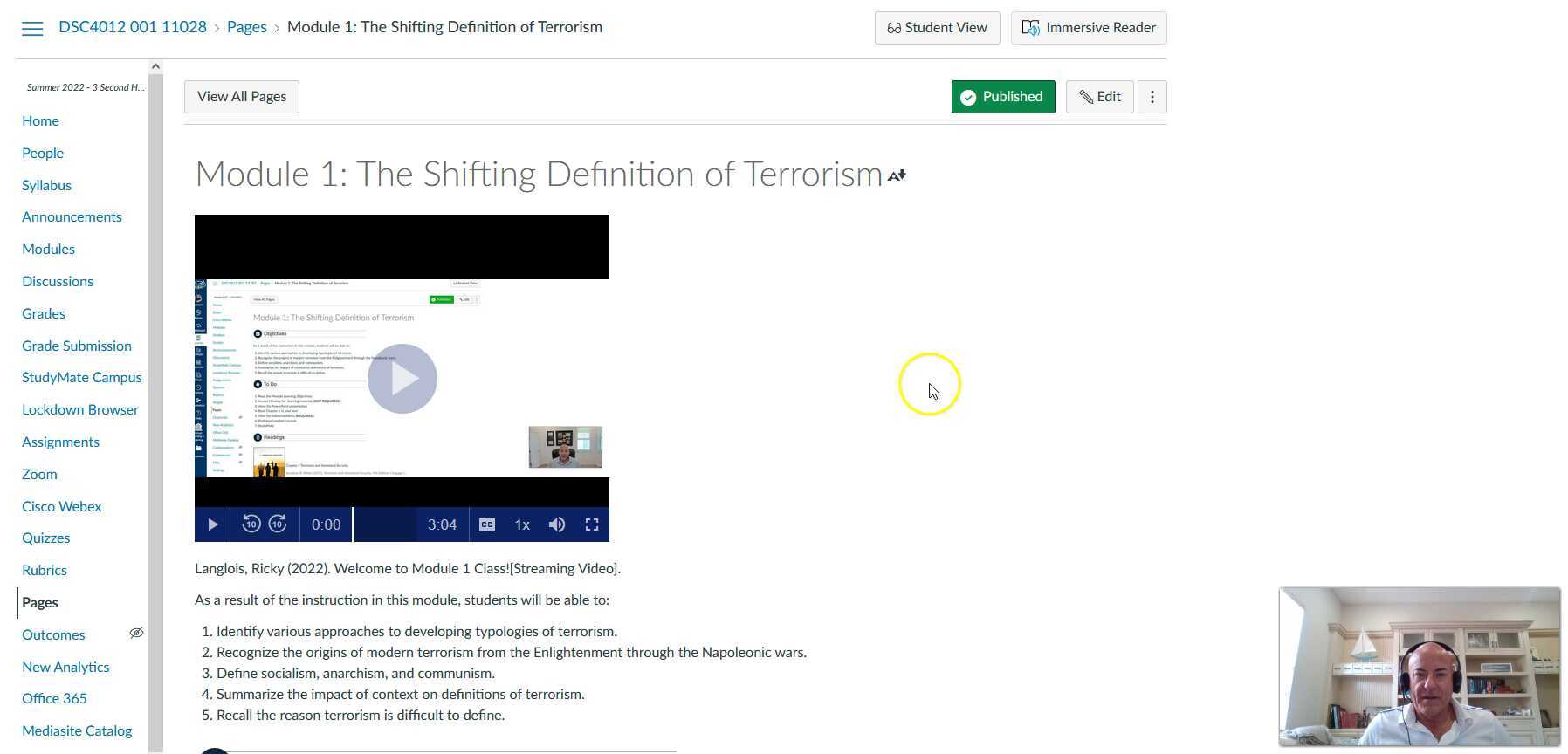Click the View All Pages button
This screenshot has height=754, width=1568.
[242, 97]
